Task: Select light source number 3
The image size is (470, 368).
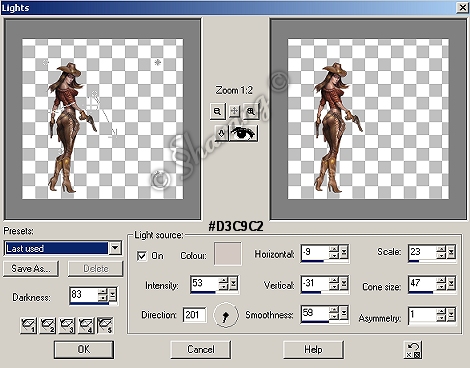Action: (67, 326)
